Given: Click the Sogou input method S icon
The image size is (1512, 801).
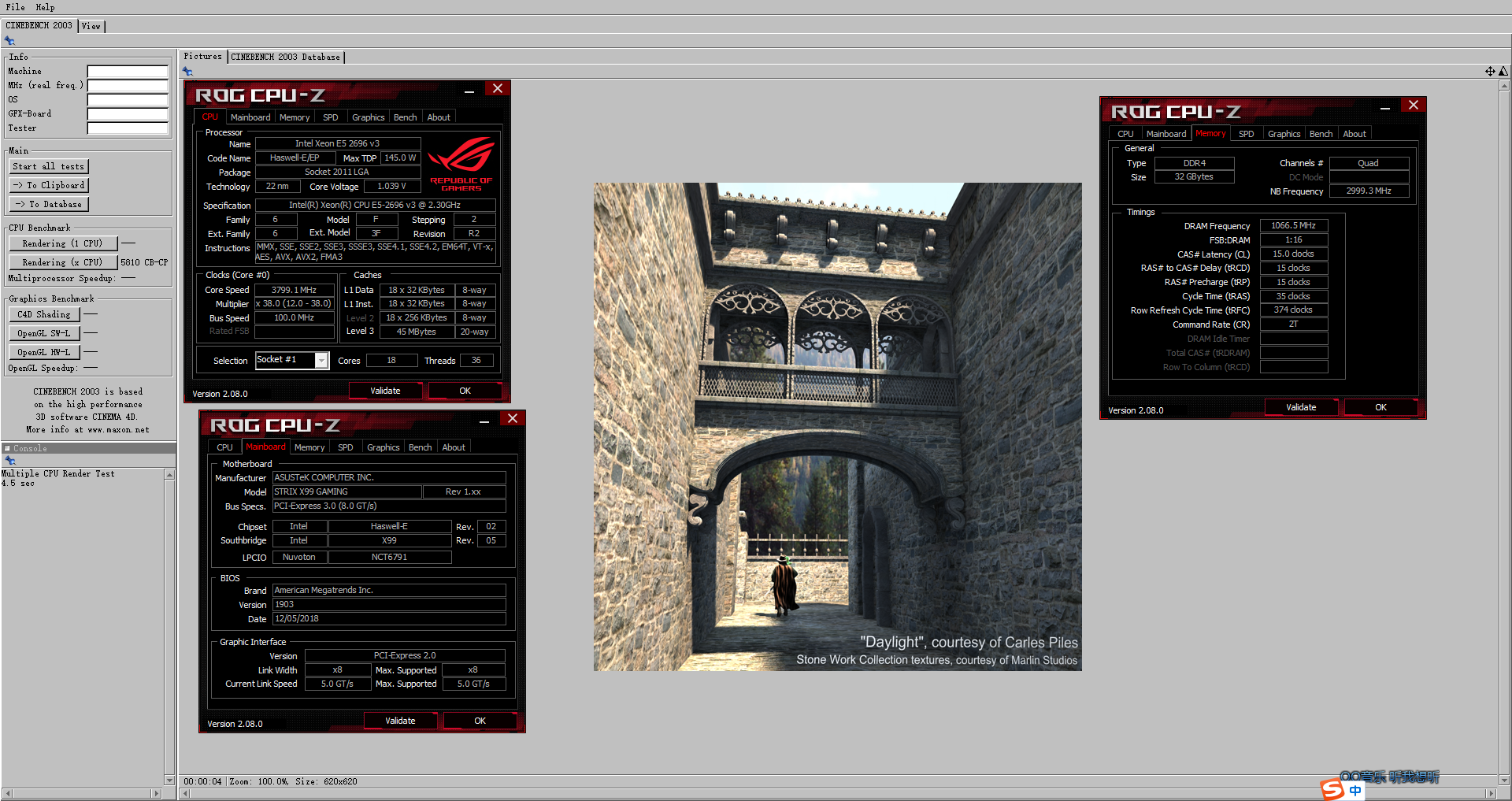Looking at the screenshot, I should 1332,790.
